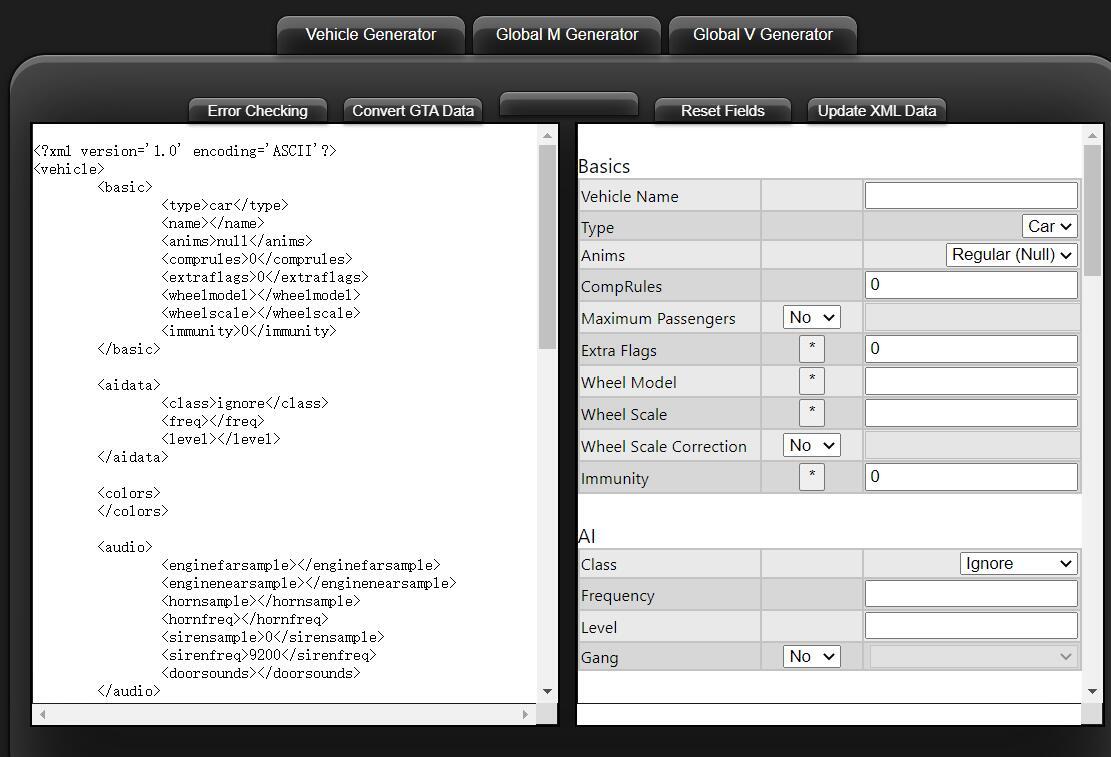Click the Immunity value field

(x=971, y=477)
